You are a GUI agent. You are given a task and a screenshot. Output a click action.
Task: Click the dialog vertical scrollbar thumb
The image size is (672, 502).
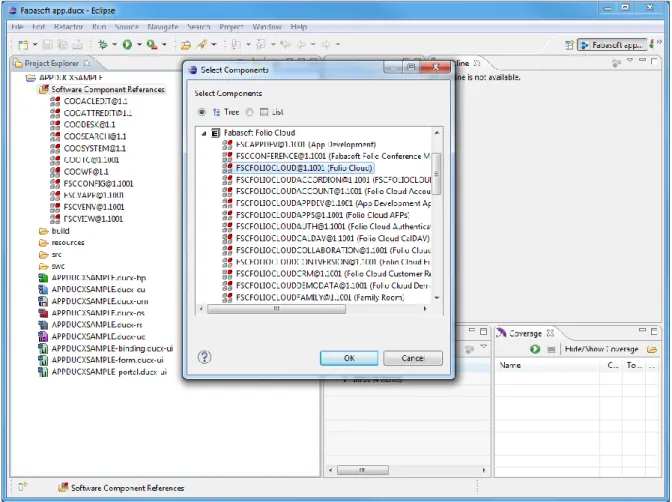point(436,174)
